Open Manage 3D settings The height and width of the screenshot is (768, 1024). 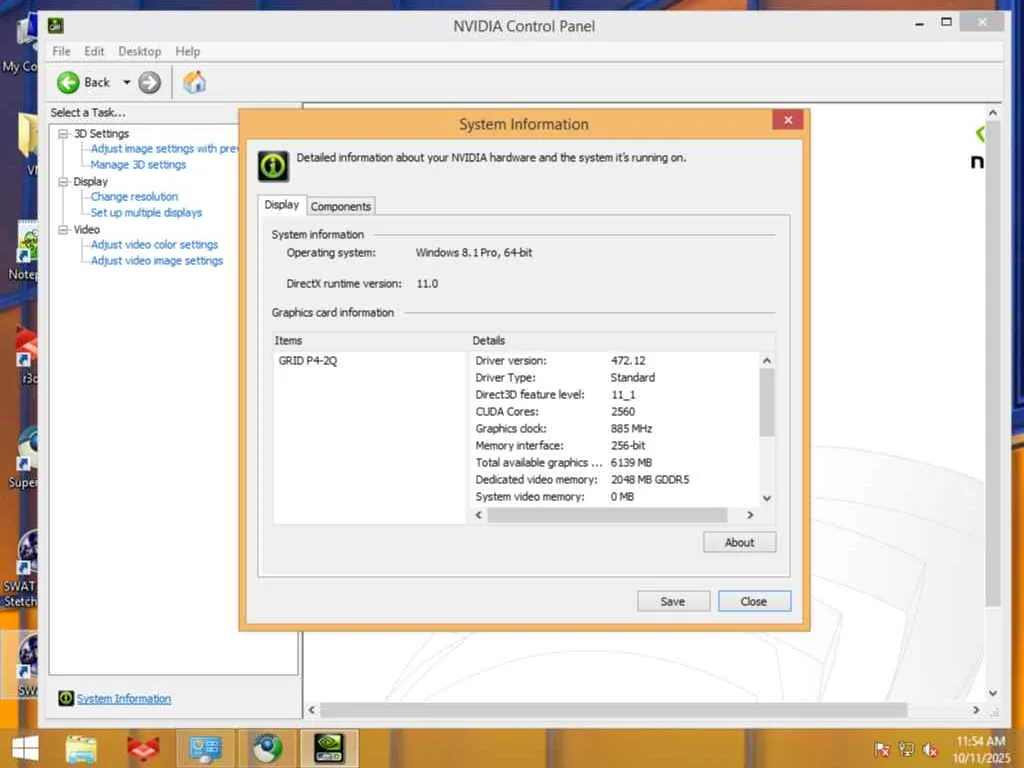pos(138,165)
